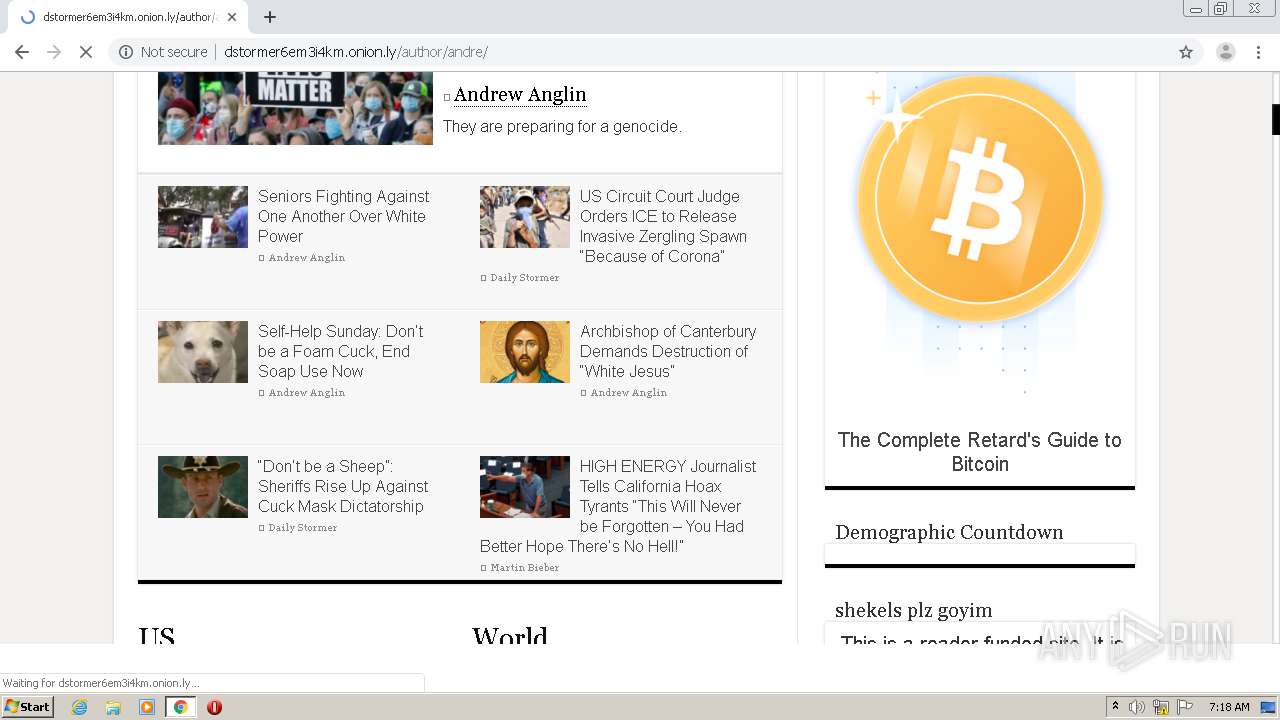The image size is (1280, 720).
Task: Click the Daily Stormer byline under ICE article
Action: [x=524, y=278]
